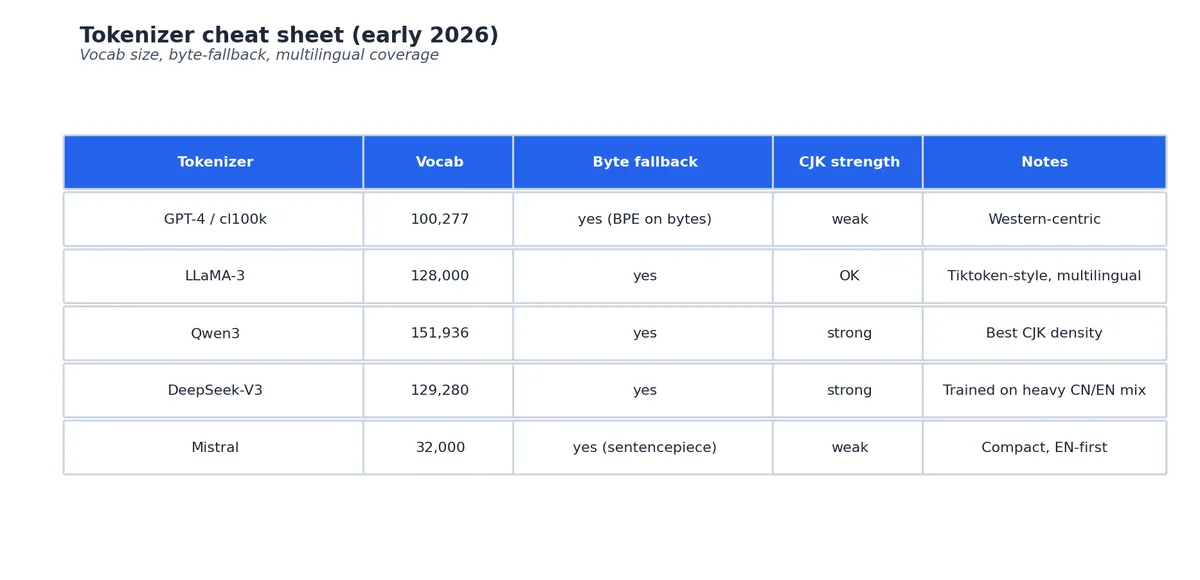Click the LLaMA-3 tokenizer cell

pyautogui.click(x=214, y=276)
